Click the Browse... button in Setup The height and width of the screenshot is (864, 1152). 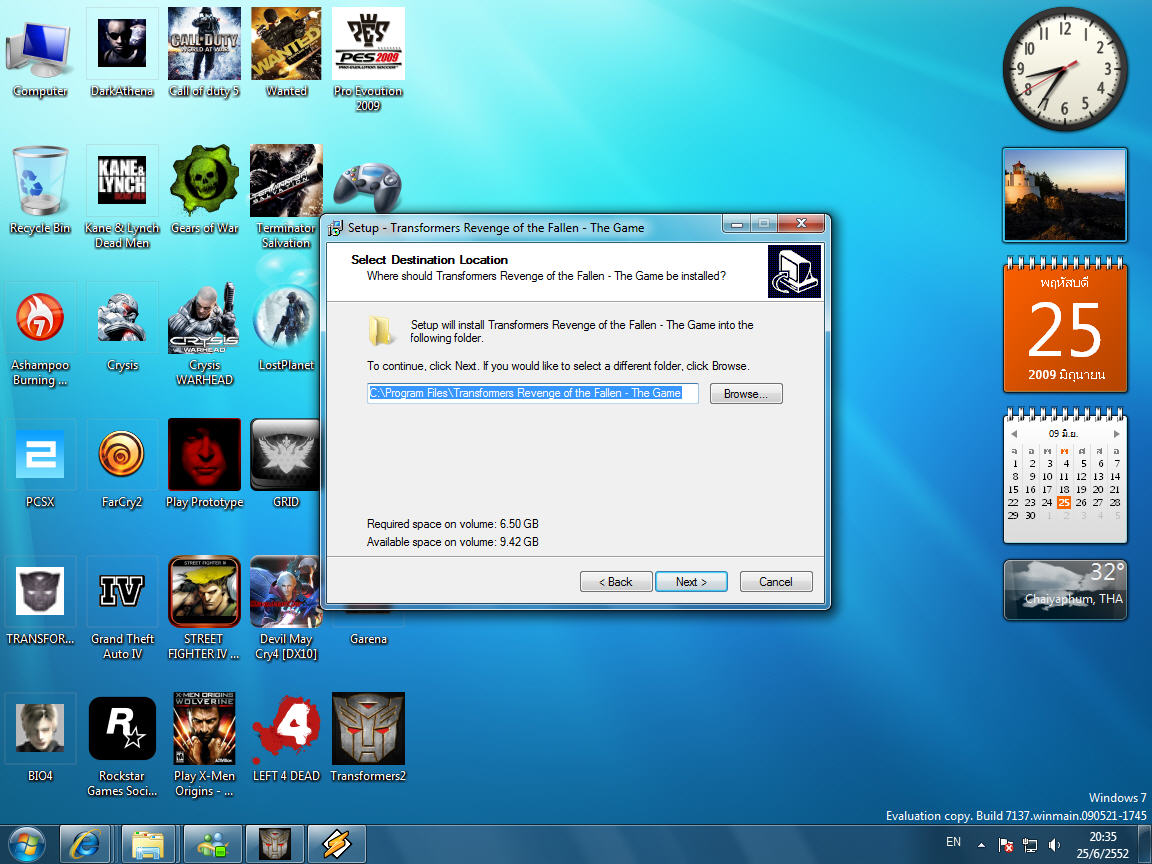pyautogui.click(x=746, y=394)
